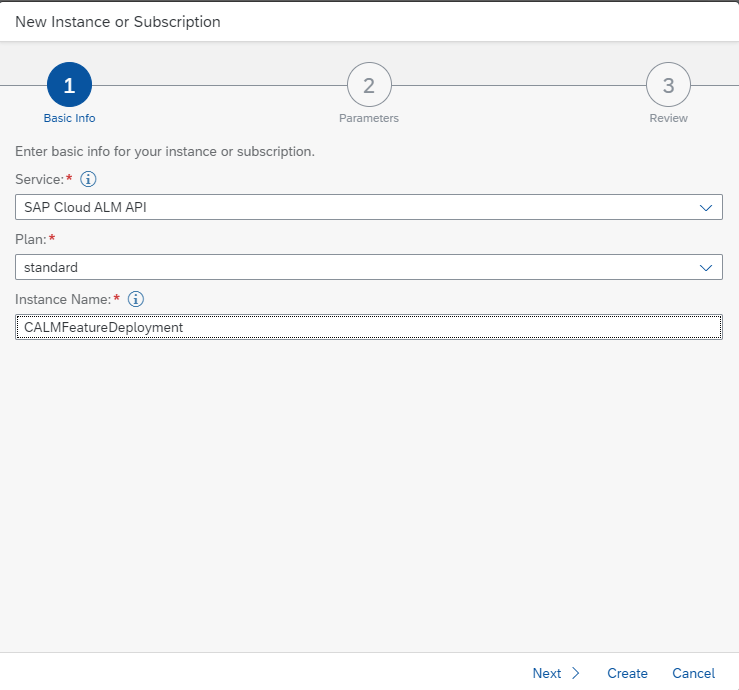The image size is (739, 690).
Task: Go to wizard step 3 circle
Action: click(x=668, y=85)
